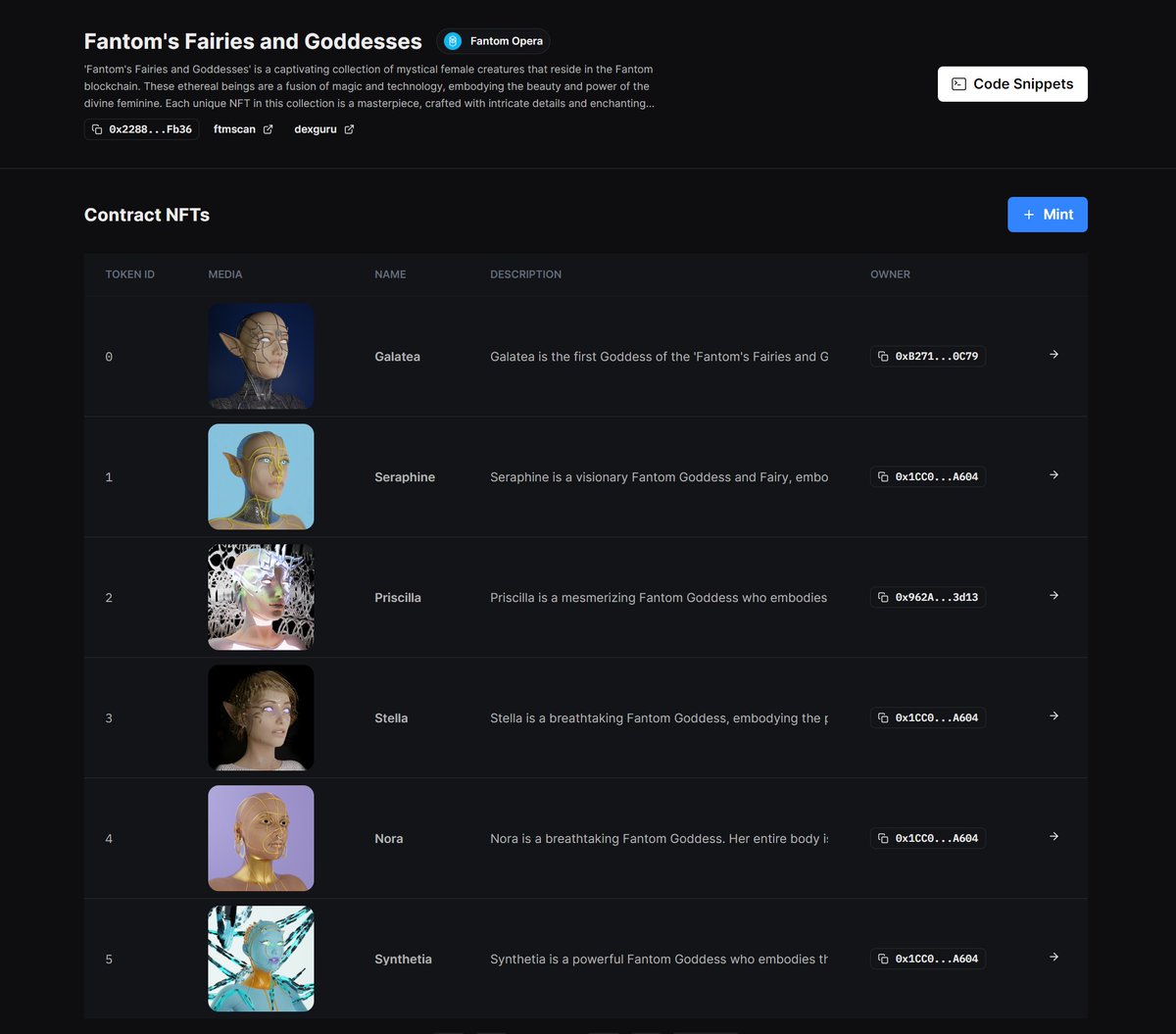This screenshot has height=1034, width=1176.
Task: Copy Seraphine's owner address
Action: coord(928,477)
